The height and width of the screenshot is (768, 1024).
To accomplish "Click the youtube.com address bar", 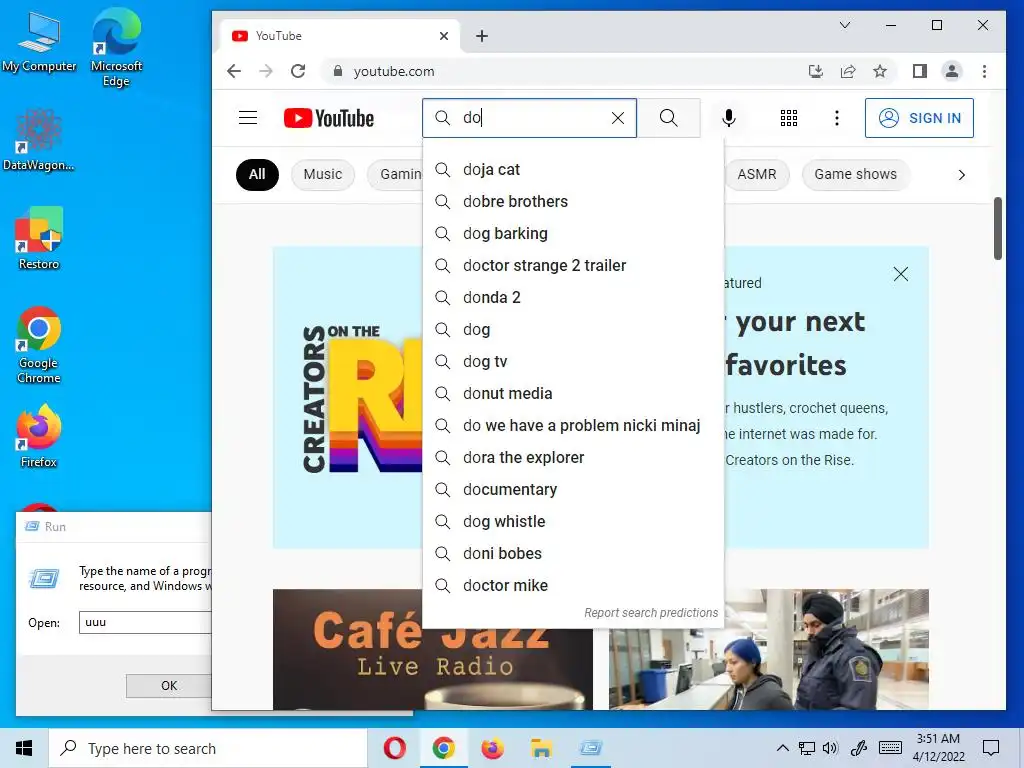I will [562, 71].
